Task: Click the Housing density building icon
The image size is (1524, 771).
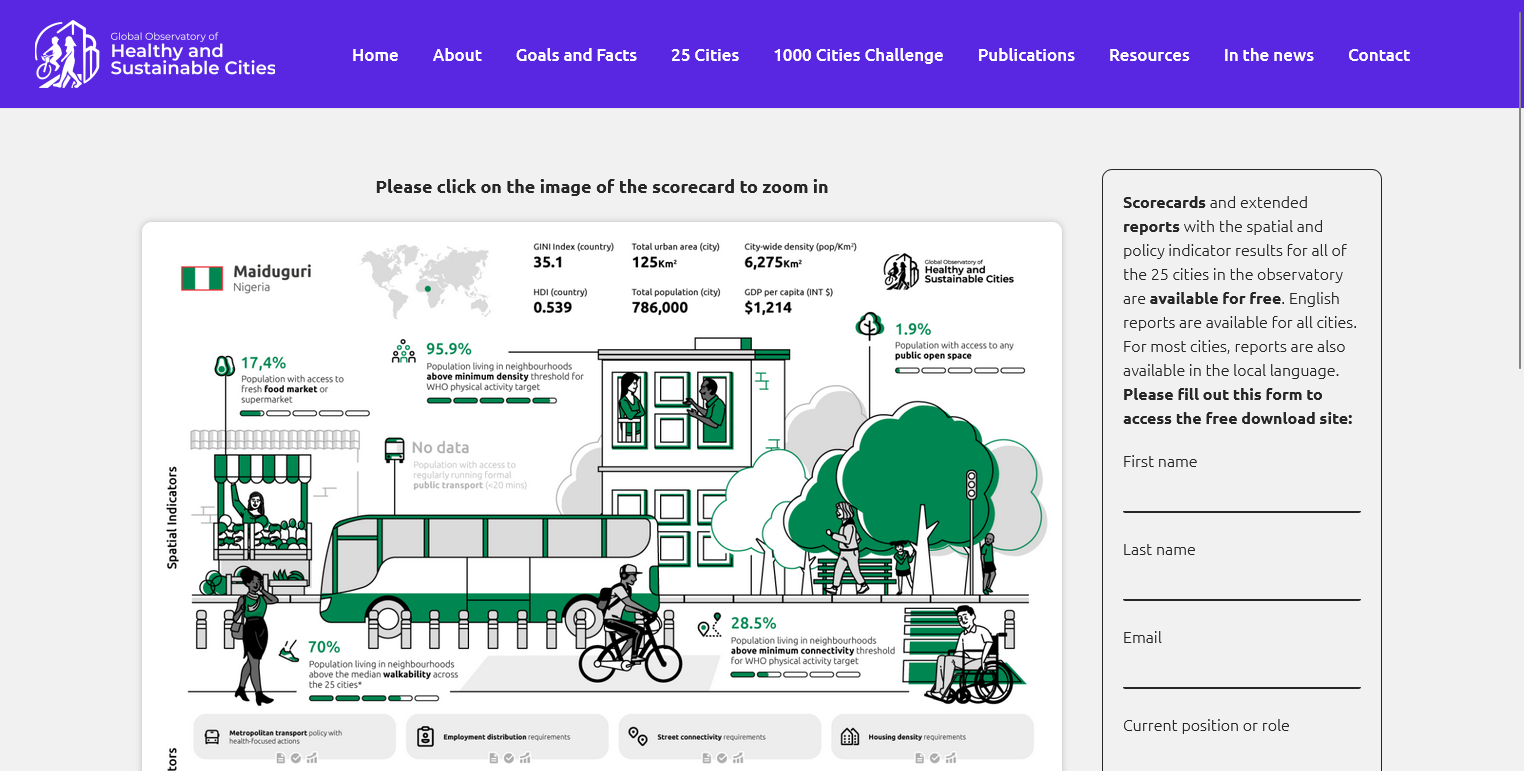Action: (849, 737)
